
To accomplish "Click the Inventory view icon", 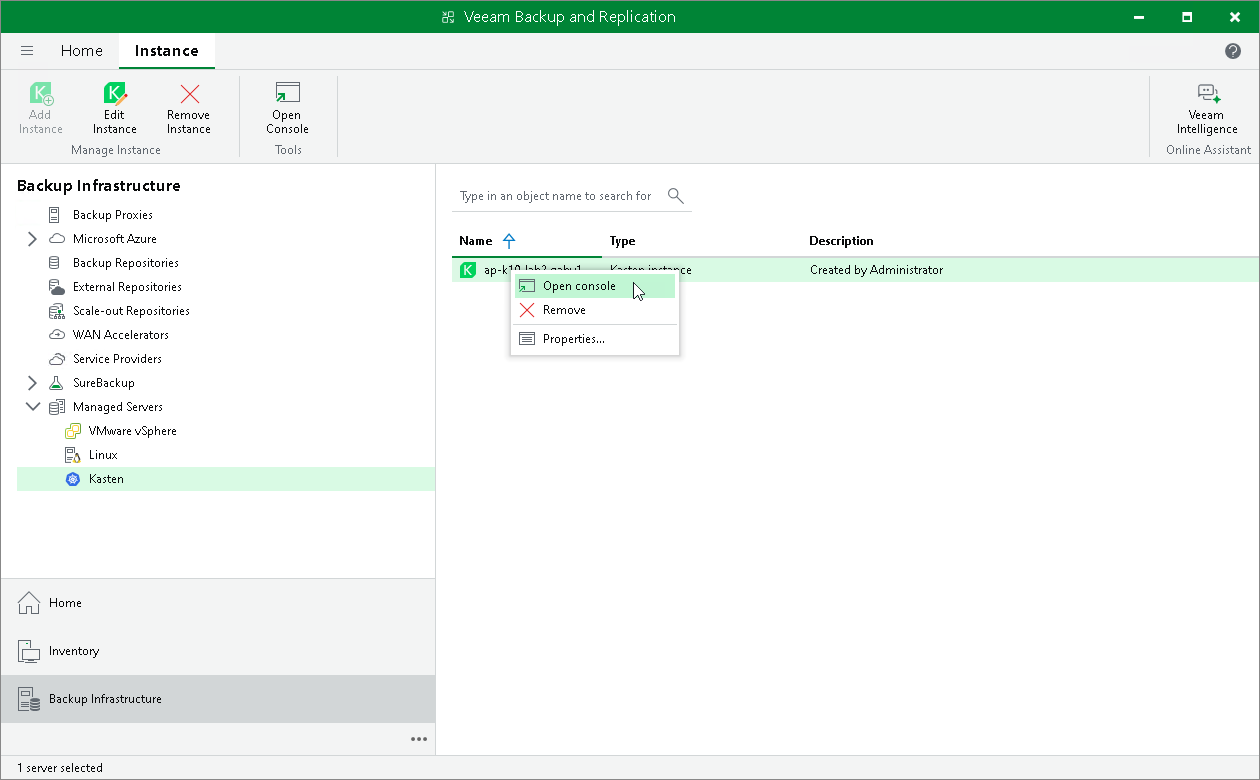I will [x=28, y=651].
